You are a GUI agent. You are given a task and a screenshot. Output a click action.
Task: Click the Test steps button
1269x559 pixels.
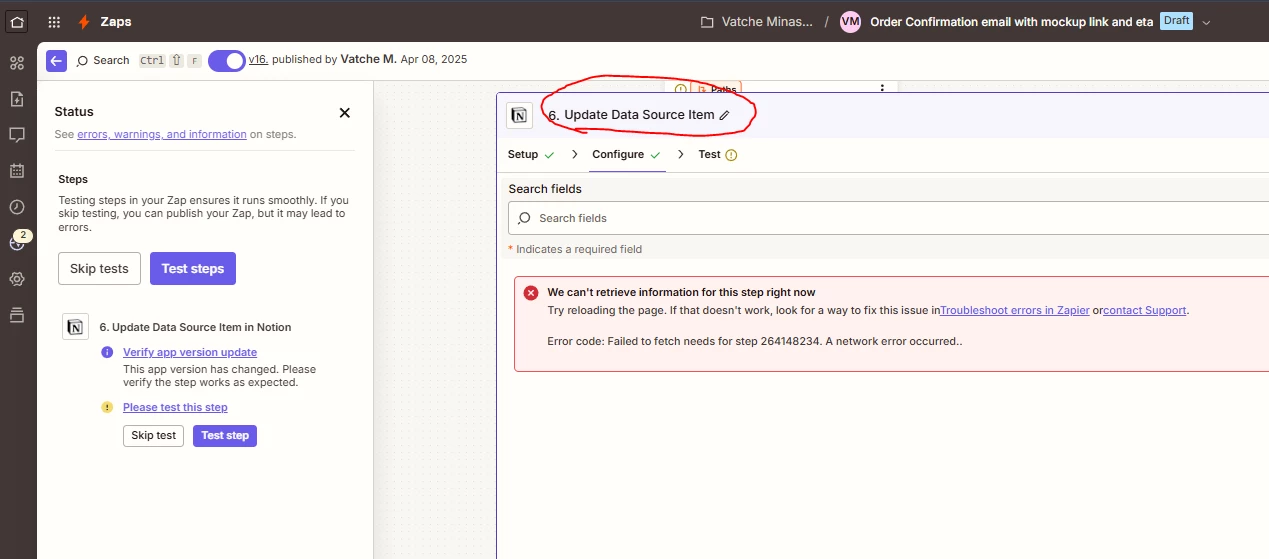[193, 269]
